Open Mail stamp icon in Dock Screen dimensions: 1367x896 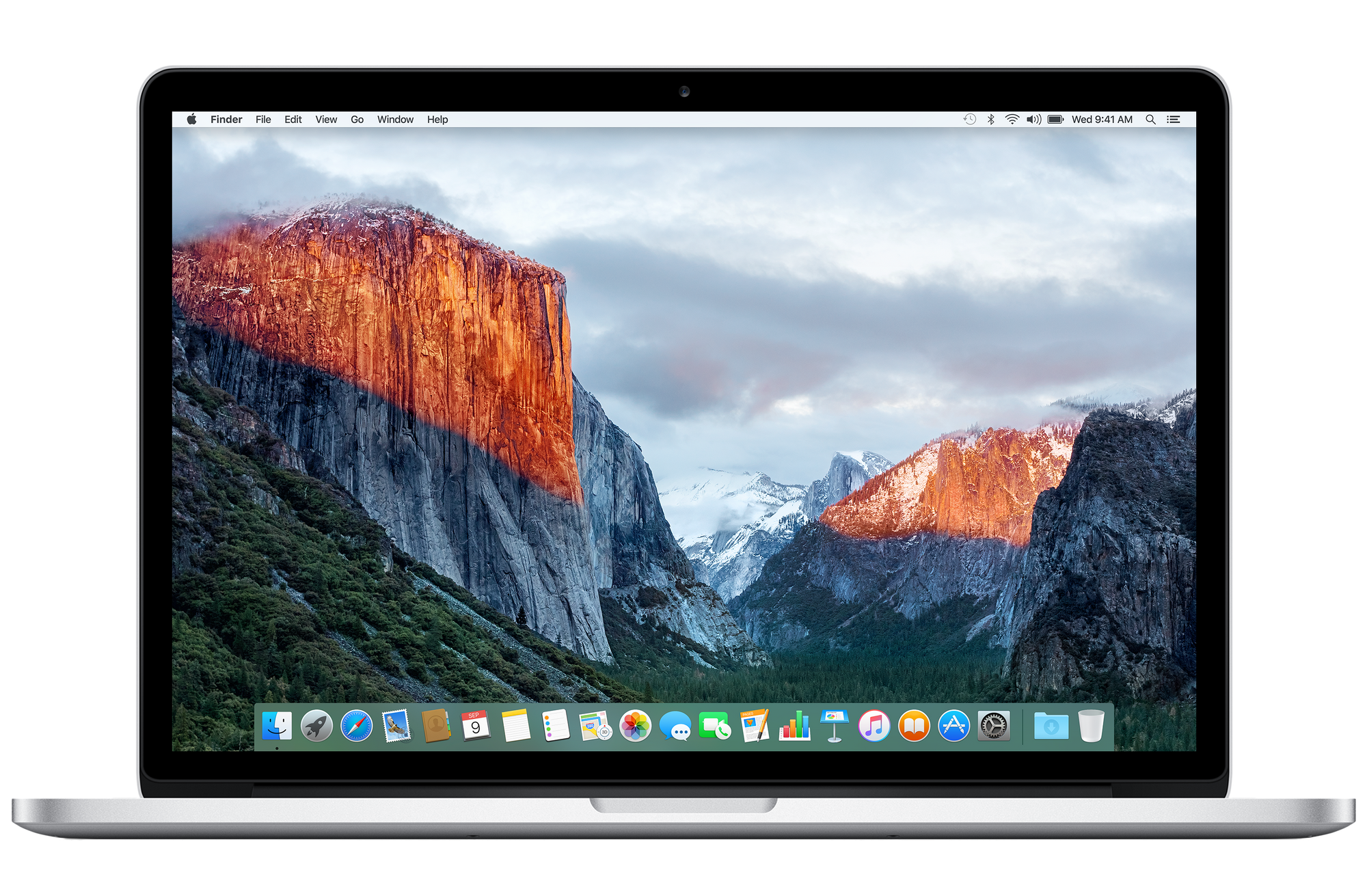point(396,726)
